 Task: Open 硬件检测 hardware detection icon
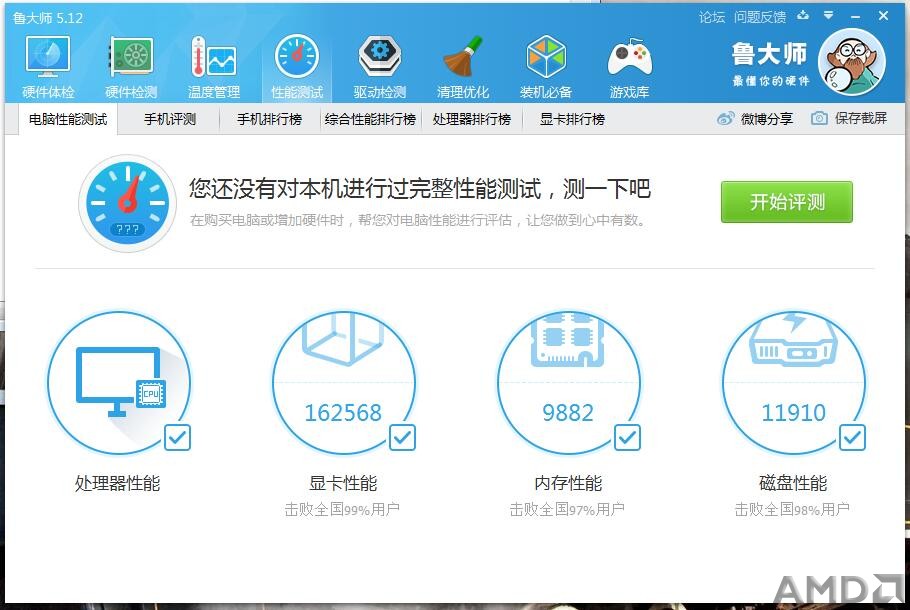click(131, 66)
